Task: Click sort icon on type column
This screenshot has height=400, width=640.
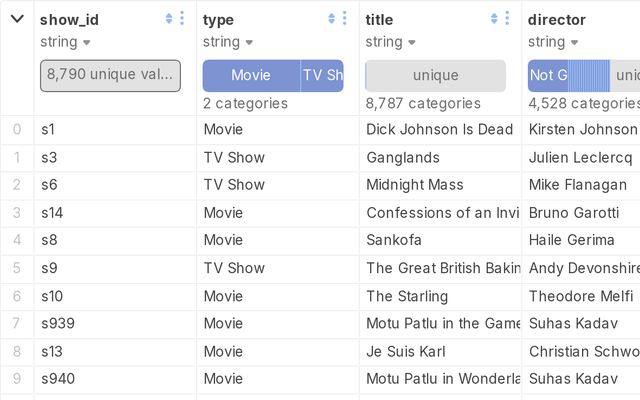Action: (x=332, y=18)
